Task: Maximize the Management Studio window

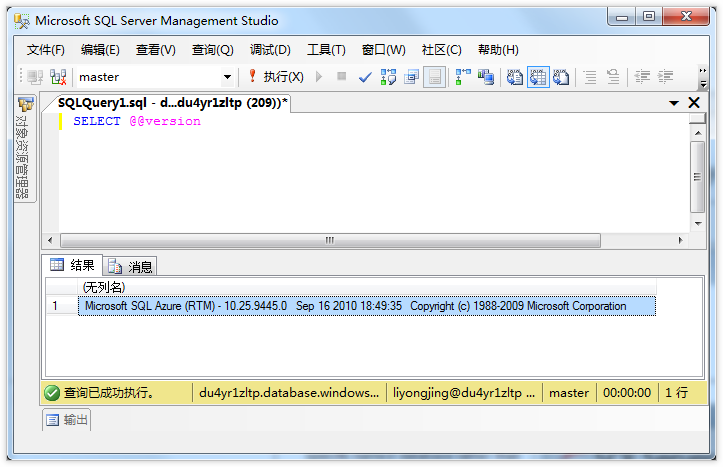Action: coord(649,17)
